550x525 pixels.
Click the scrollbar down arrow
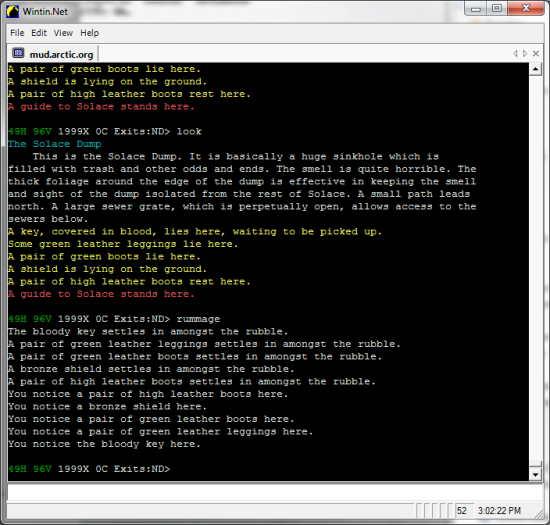click(535, 475)
